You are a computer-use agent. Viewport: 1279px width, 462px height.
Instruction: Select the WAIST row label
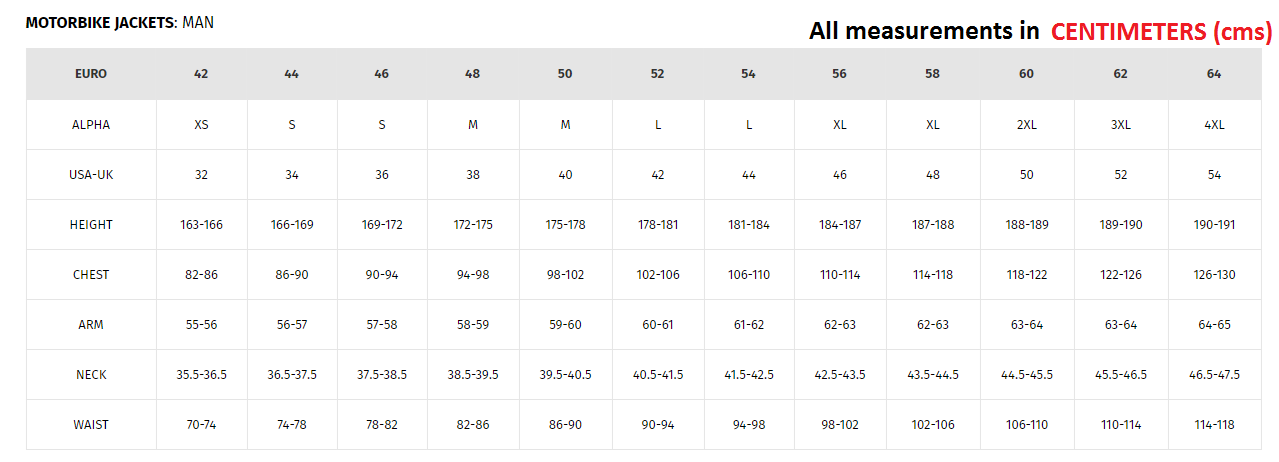pos(91,425)
